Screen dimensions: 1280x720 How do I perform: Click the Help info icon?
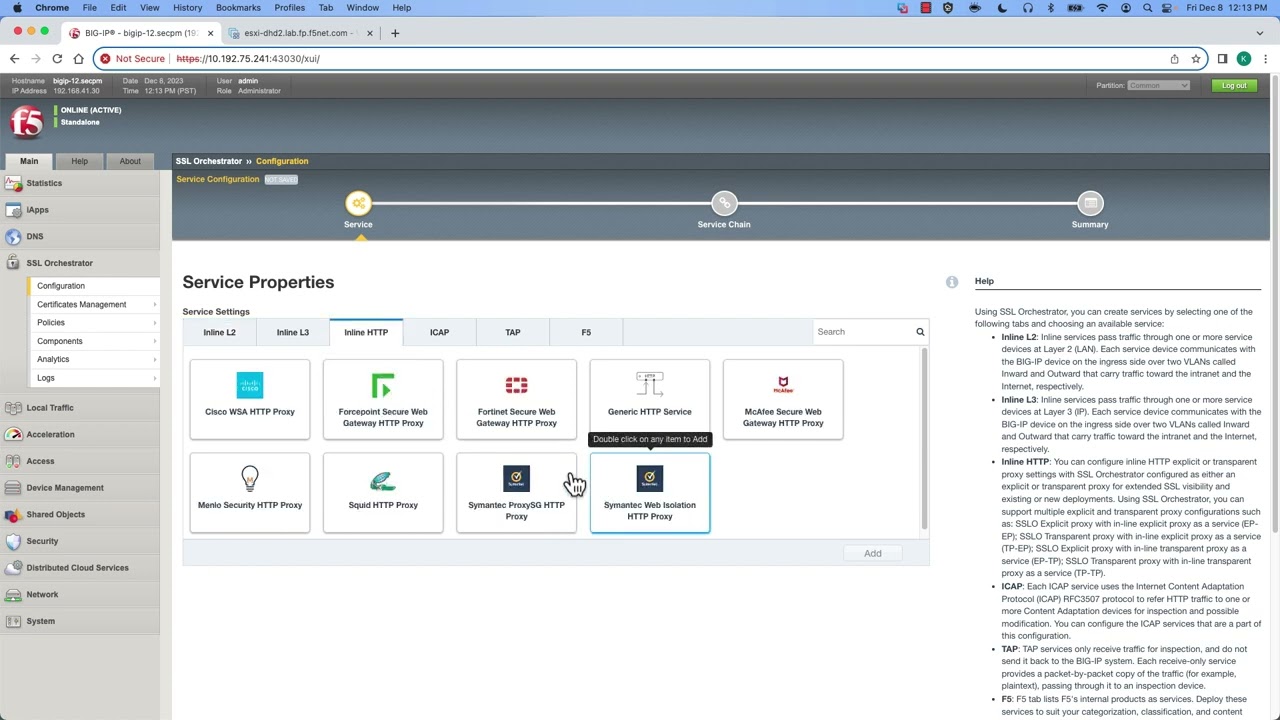(952, 282)
